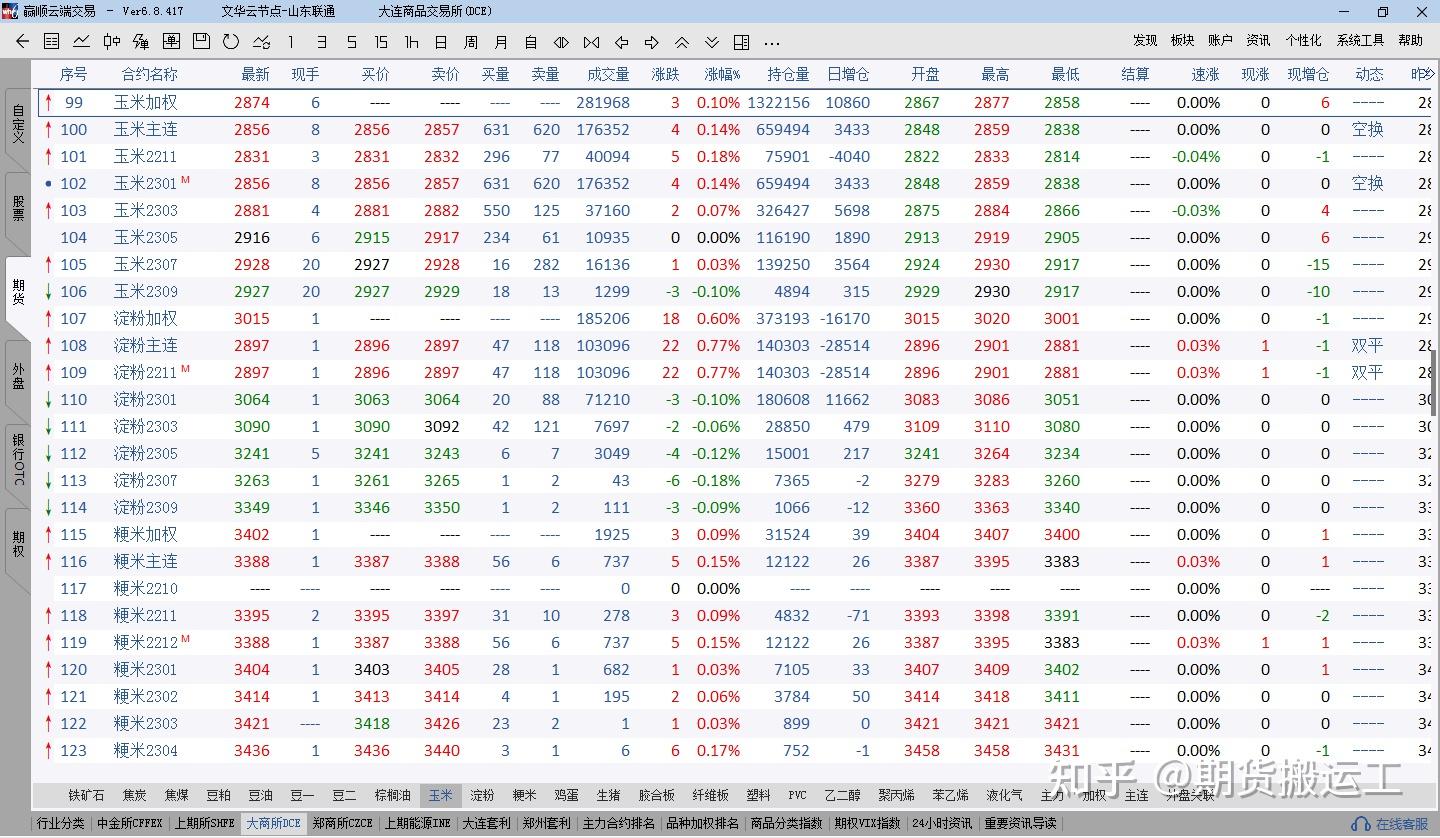Screen dimensions: 1440x838
Task: Select the 郑商所CZCE exchange tab
Action: [x=342, y=823]
